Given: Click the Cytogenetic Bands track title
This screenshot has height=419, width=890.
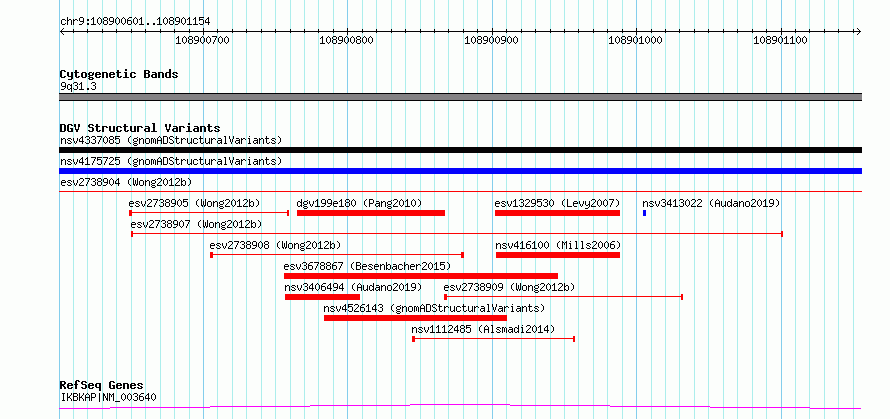Looking at the screenshot, I should coord(119,74).
